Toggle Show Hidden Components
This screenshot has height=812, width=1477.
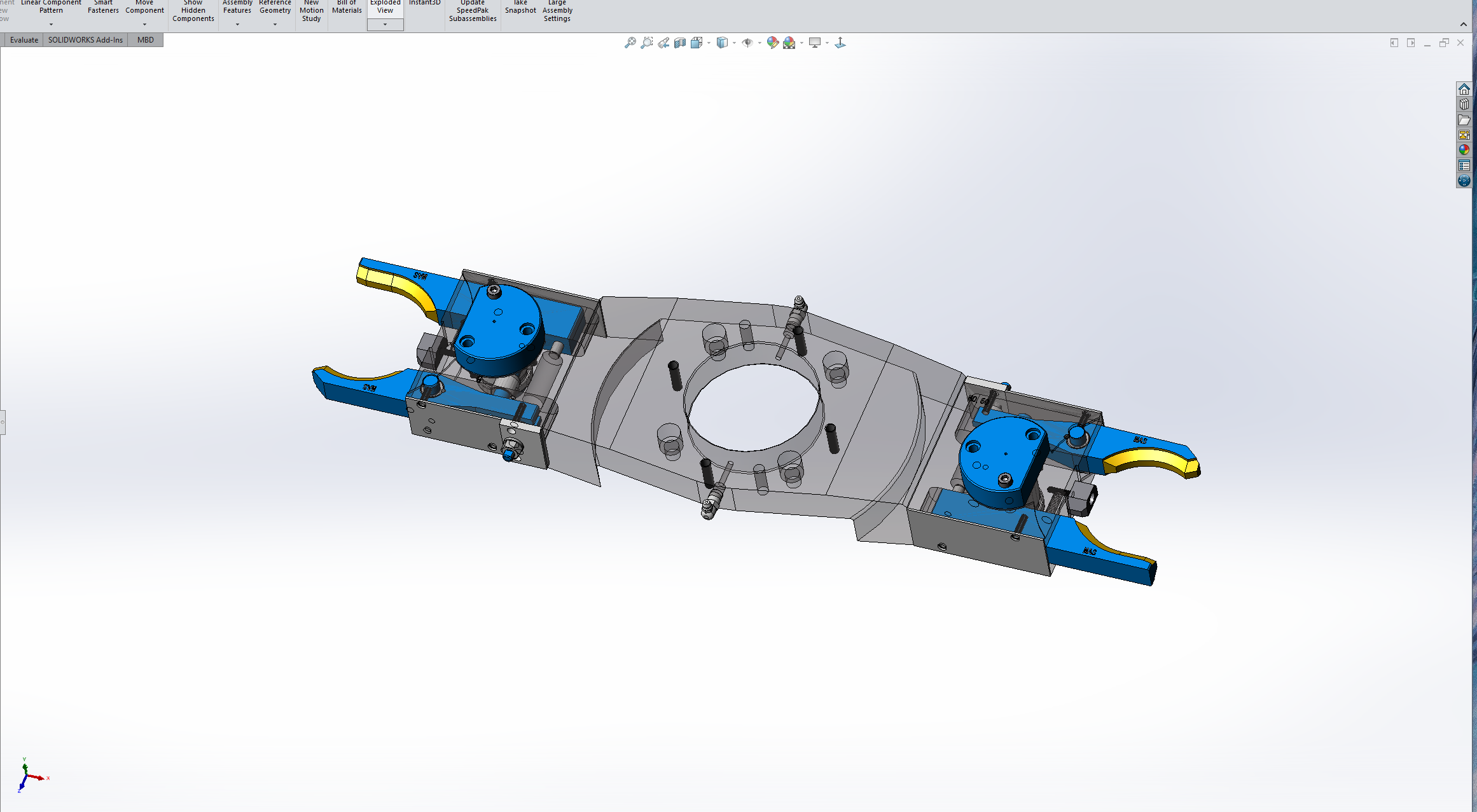click(193, 11)
